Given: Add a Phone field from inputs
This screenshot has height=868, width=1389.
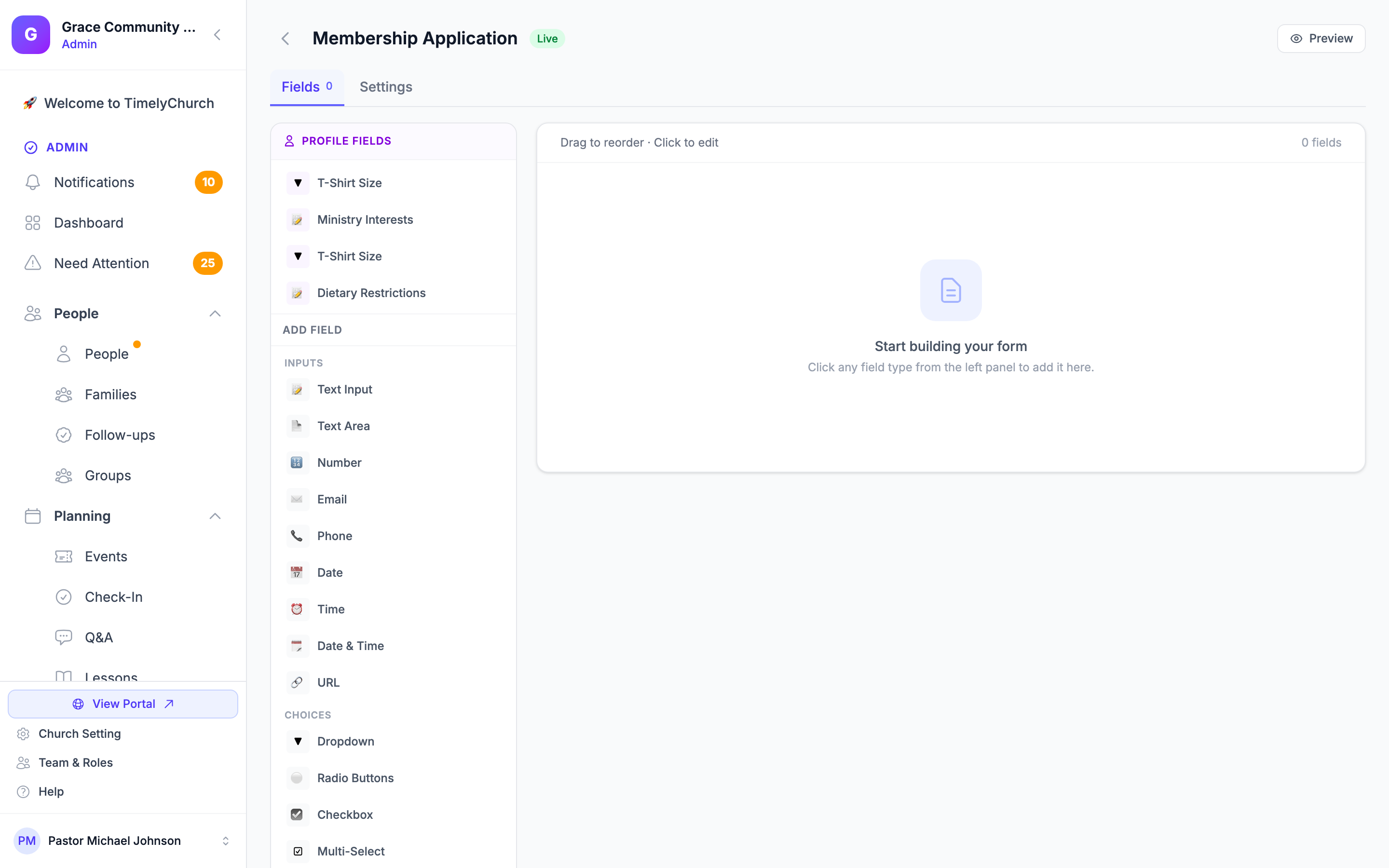Looking at the screenshot, I should tap(393, 536).
